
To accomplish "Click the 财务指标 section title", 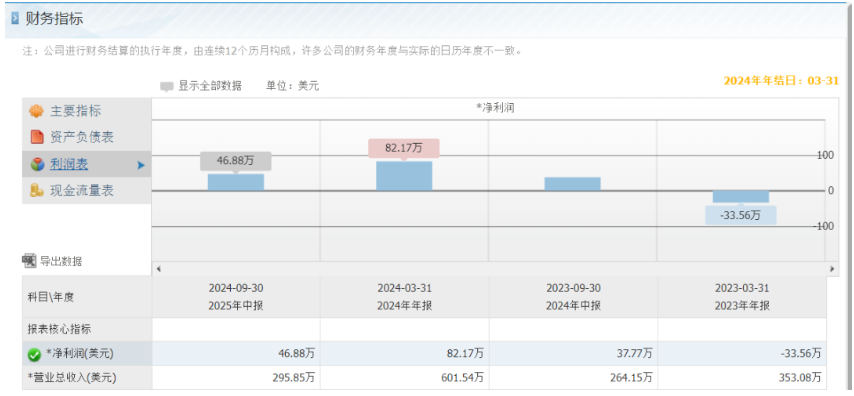I will pos(54,19).
